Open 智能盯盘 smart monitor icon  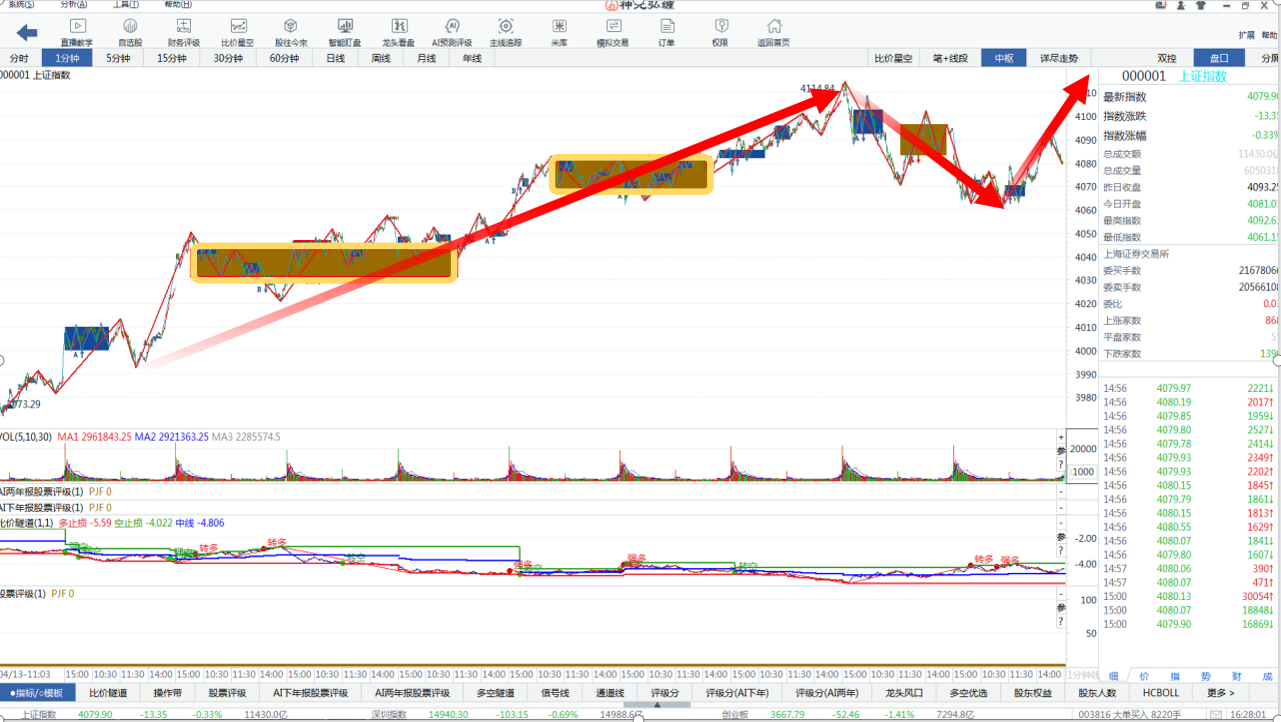[345, 32]
